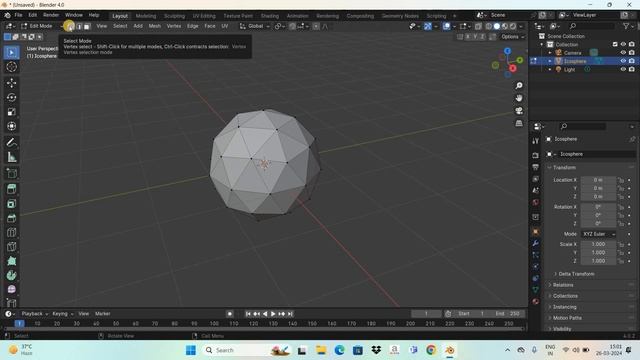Select the Move tool
Viewport: 640px width, 360px height.
coord(11,83)
